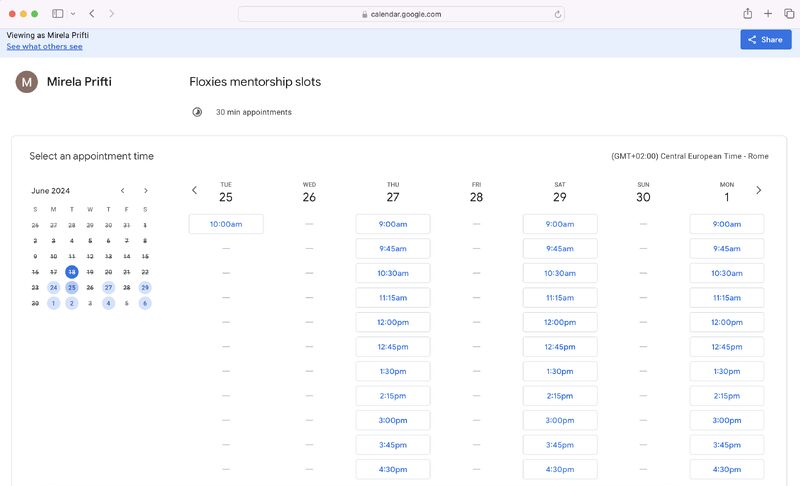Viewport: 800px width, 486px height.
Task: Book the 10:00am slot on Tuesday 25
Action: coord(226,224)
